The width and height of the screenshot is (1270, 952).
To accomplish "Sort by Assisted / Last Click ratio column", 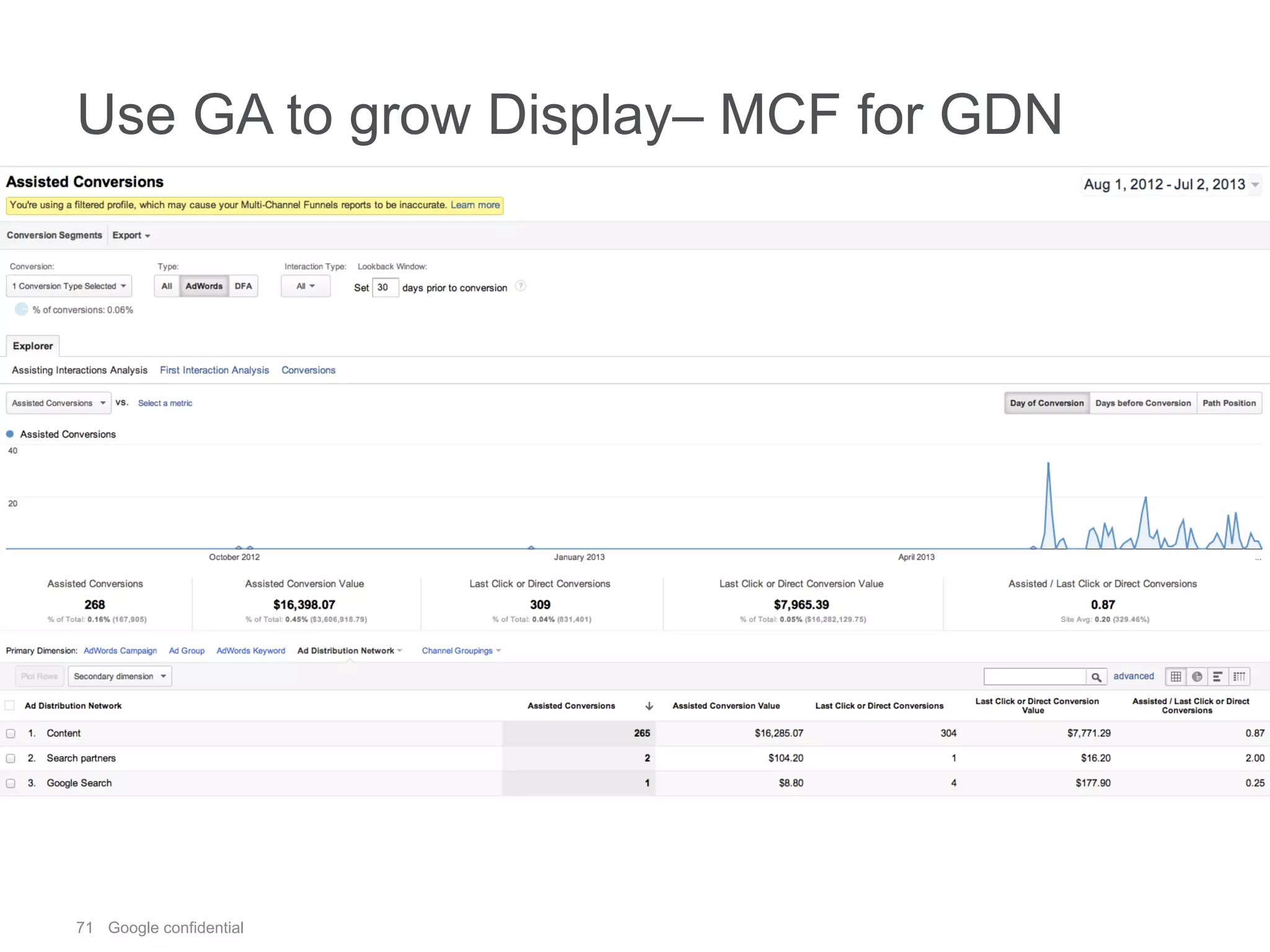I will click(1191, 706).
